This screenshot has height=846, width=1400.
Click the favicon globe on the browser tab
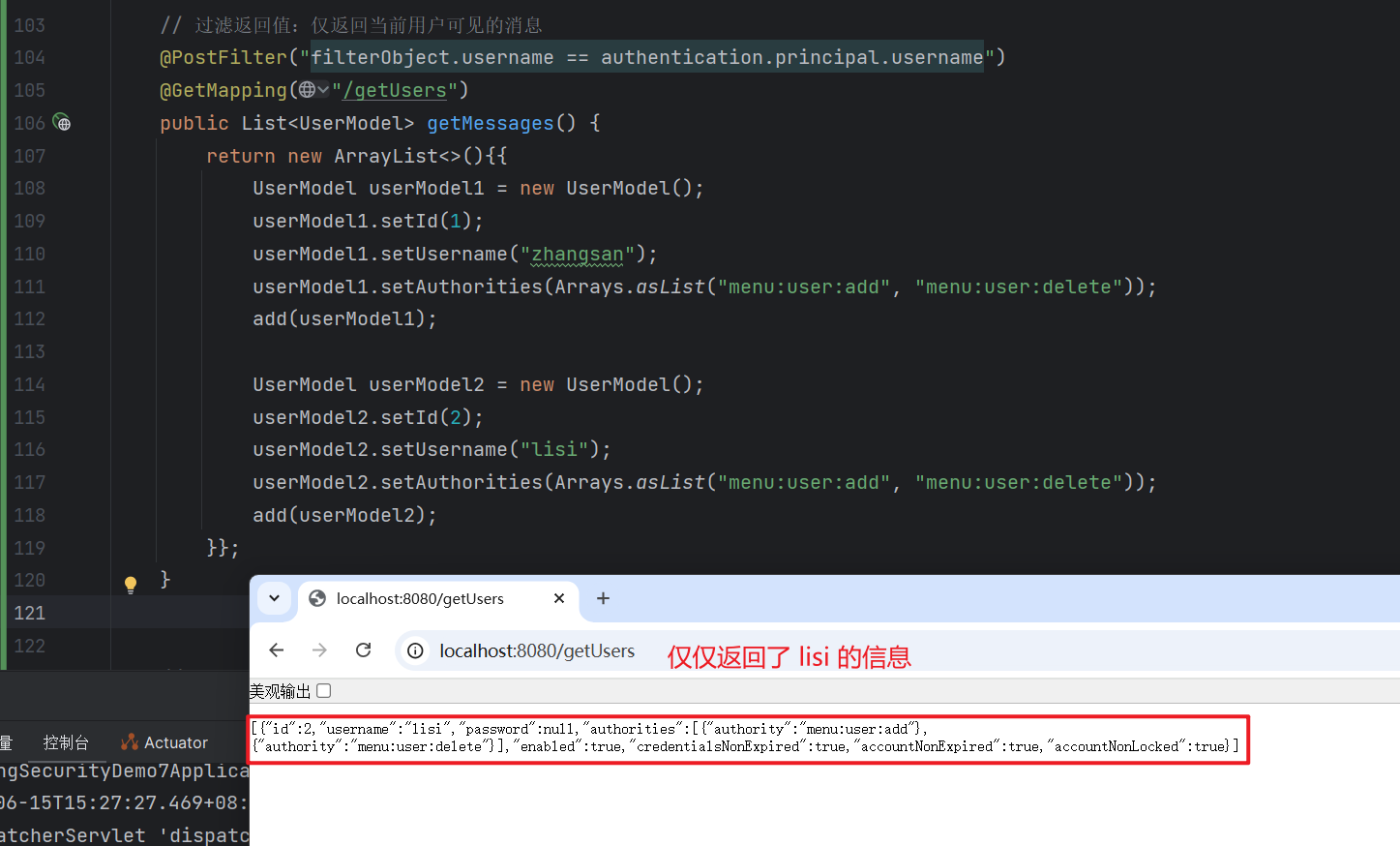[317, 599]
